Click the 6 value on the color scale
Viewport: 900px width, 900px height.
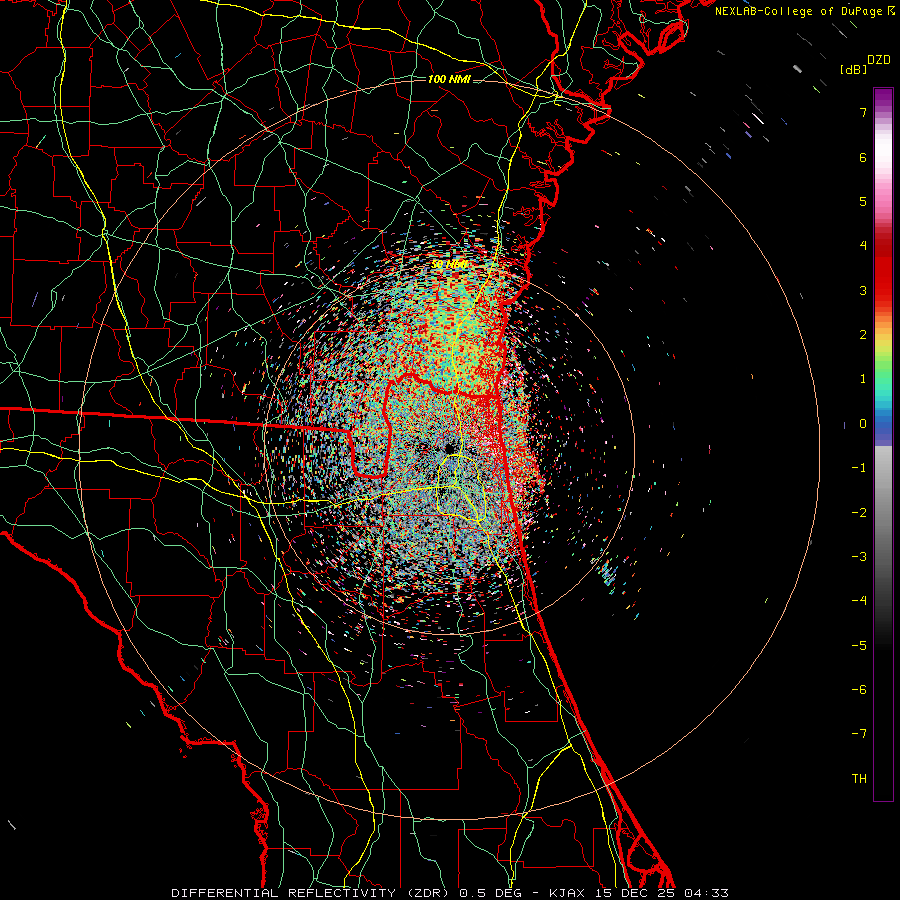(863, 157)
